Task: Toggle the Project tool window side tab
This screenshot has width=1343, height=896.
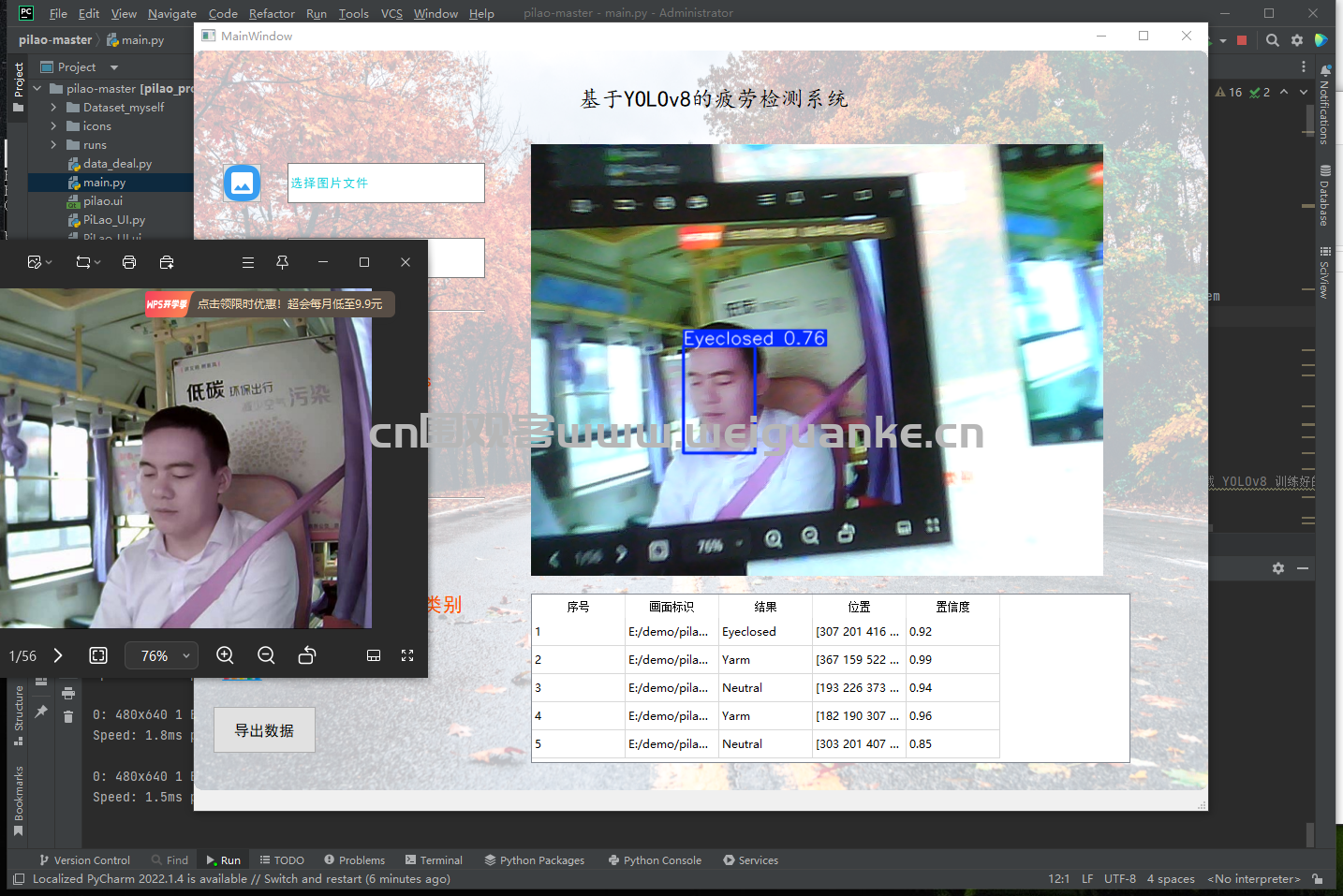Action: 19,86
